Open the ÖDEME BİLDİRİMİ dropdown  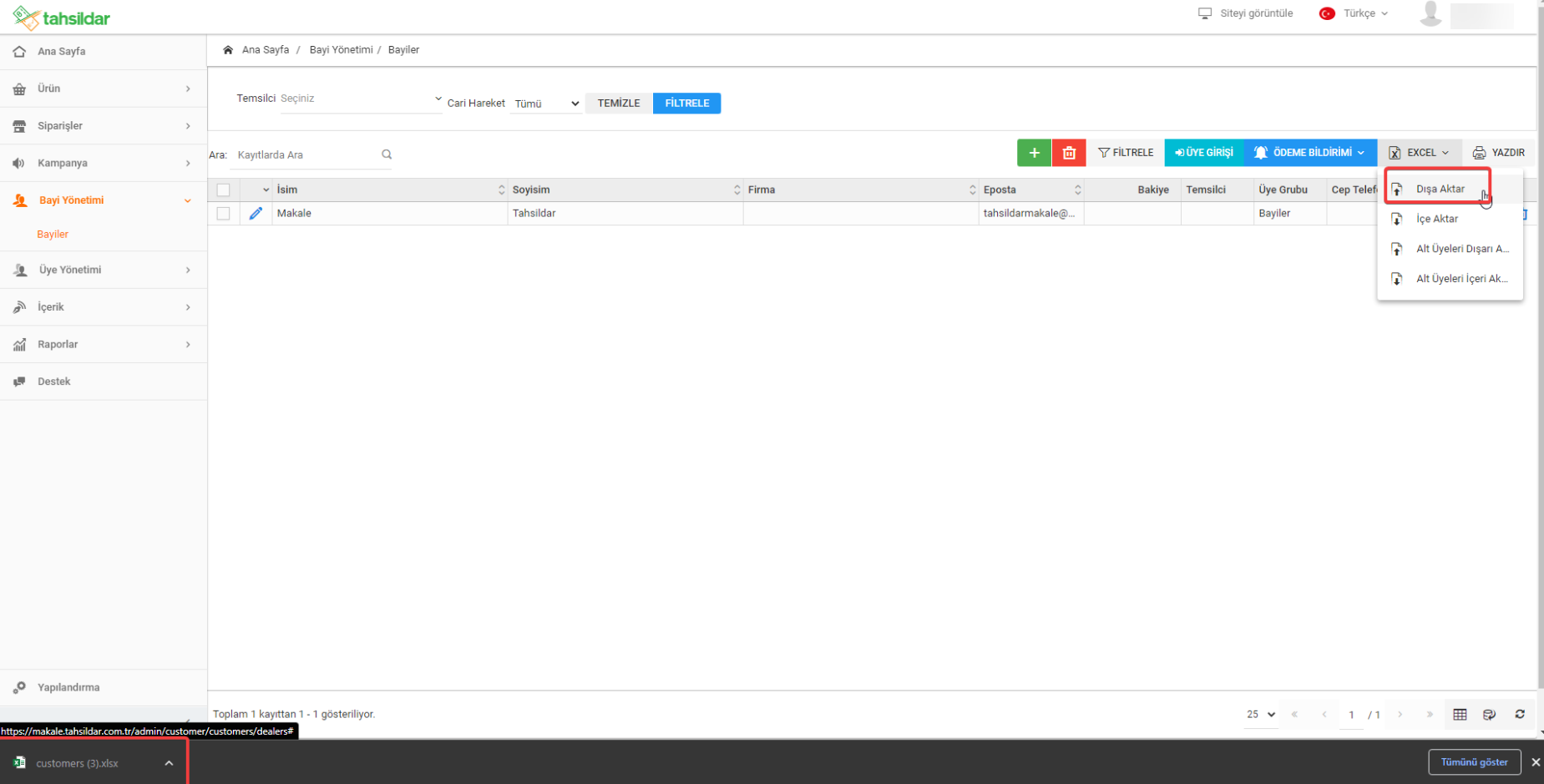tap(1309, 153)
